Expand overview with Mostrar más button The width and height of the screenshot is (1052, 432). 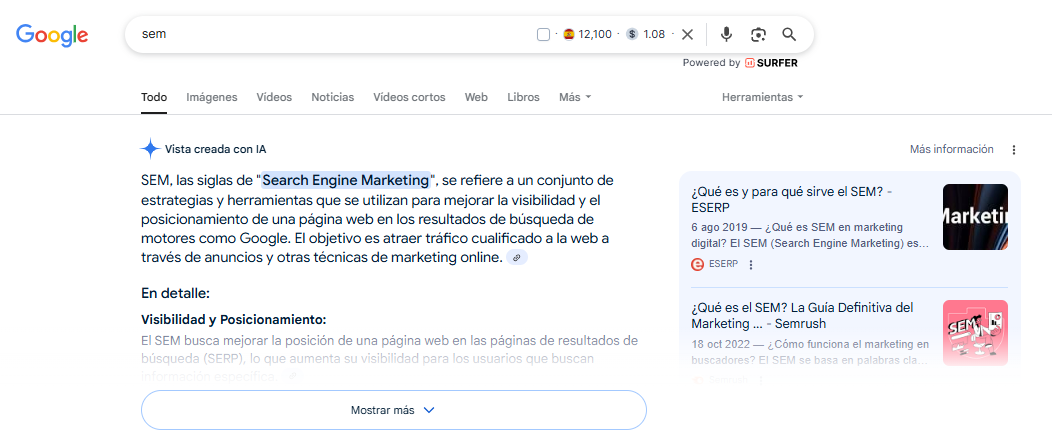(x=394, y=410)
